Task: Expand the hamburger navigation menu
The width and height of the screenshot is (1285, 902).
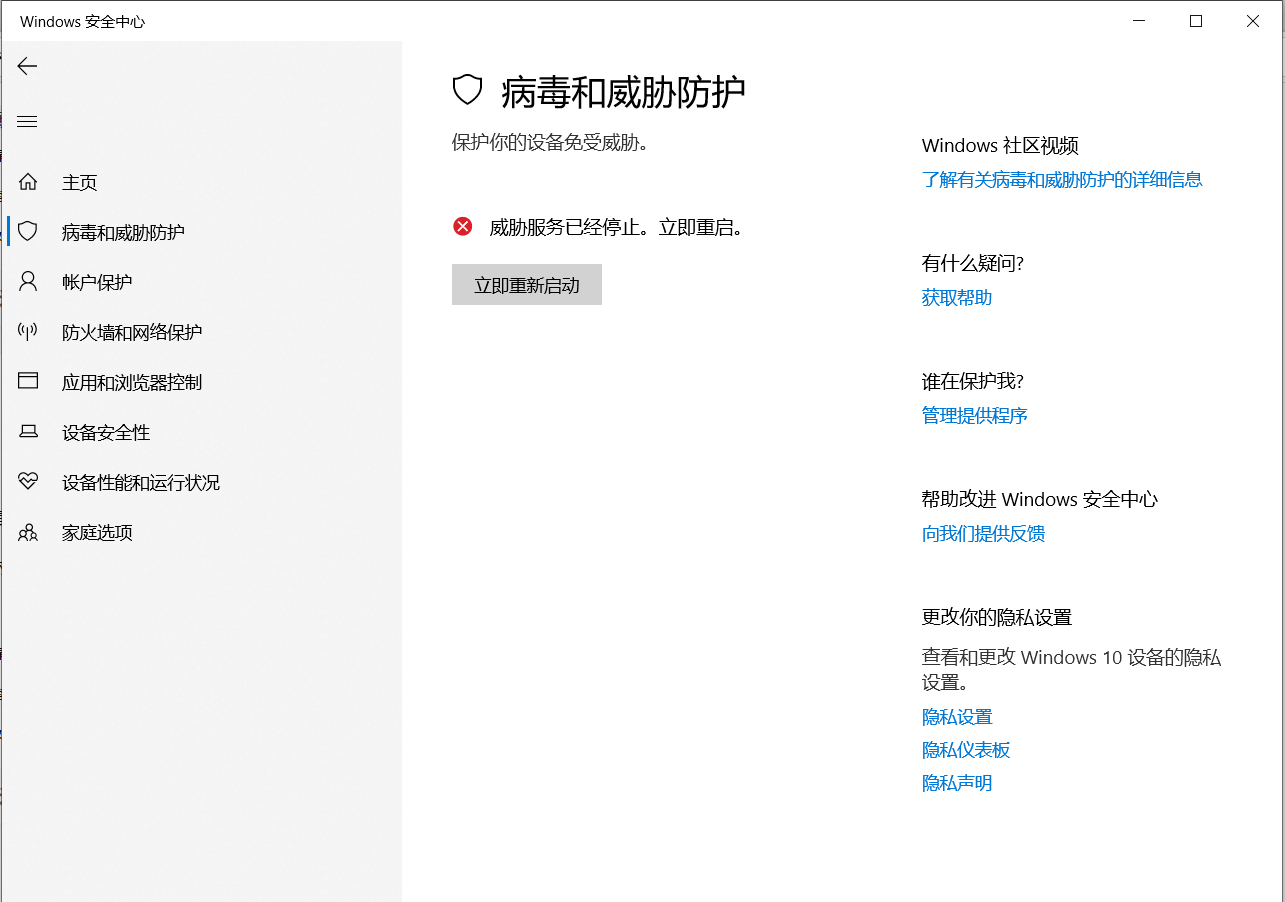Action: (x=27, y=121)
